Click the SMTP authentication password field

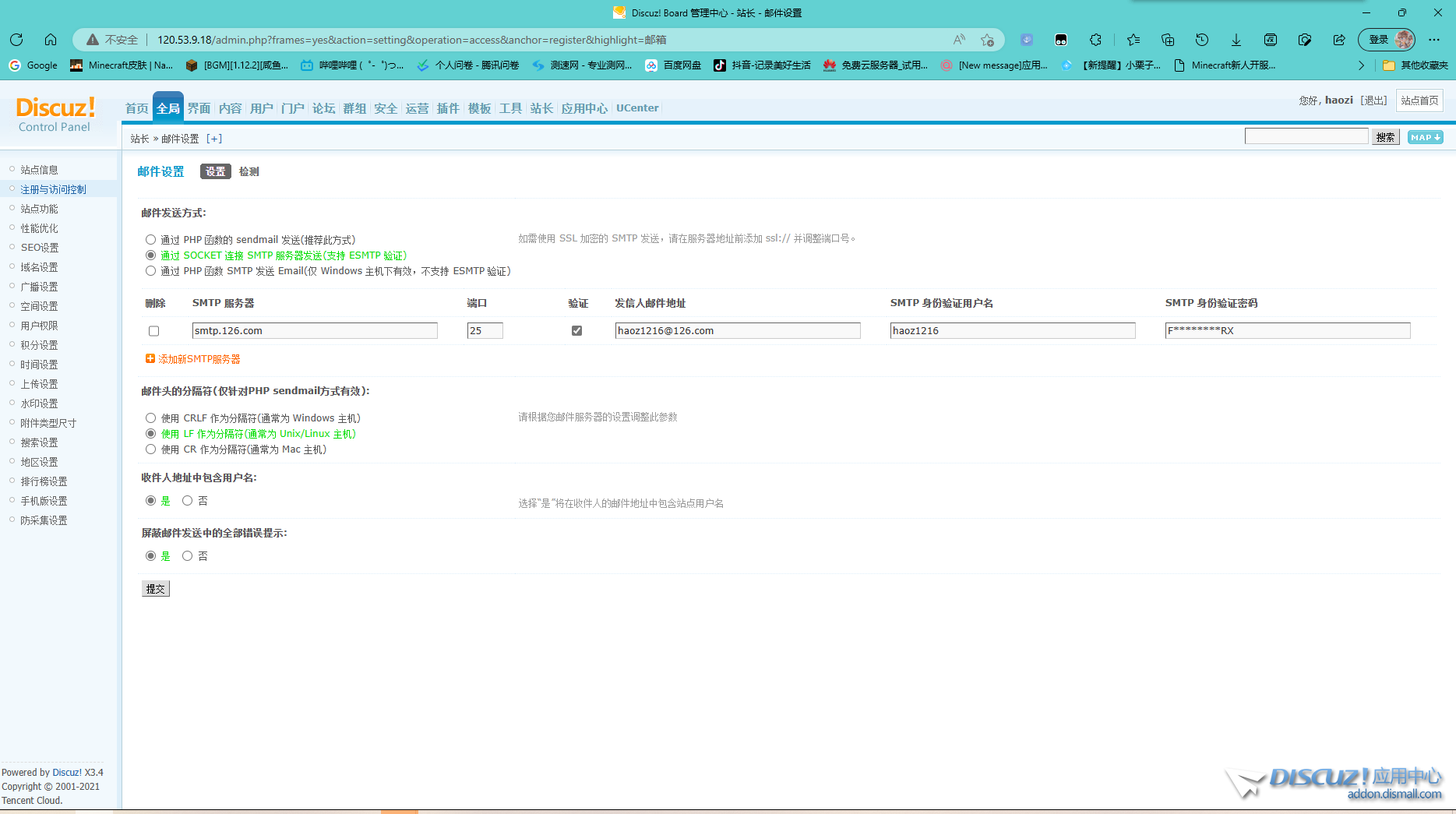tap(1288, 330)
